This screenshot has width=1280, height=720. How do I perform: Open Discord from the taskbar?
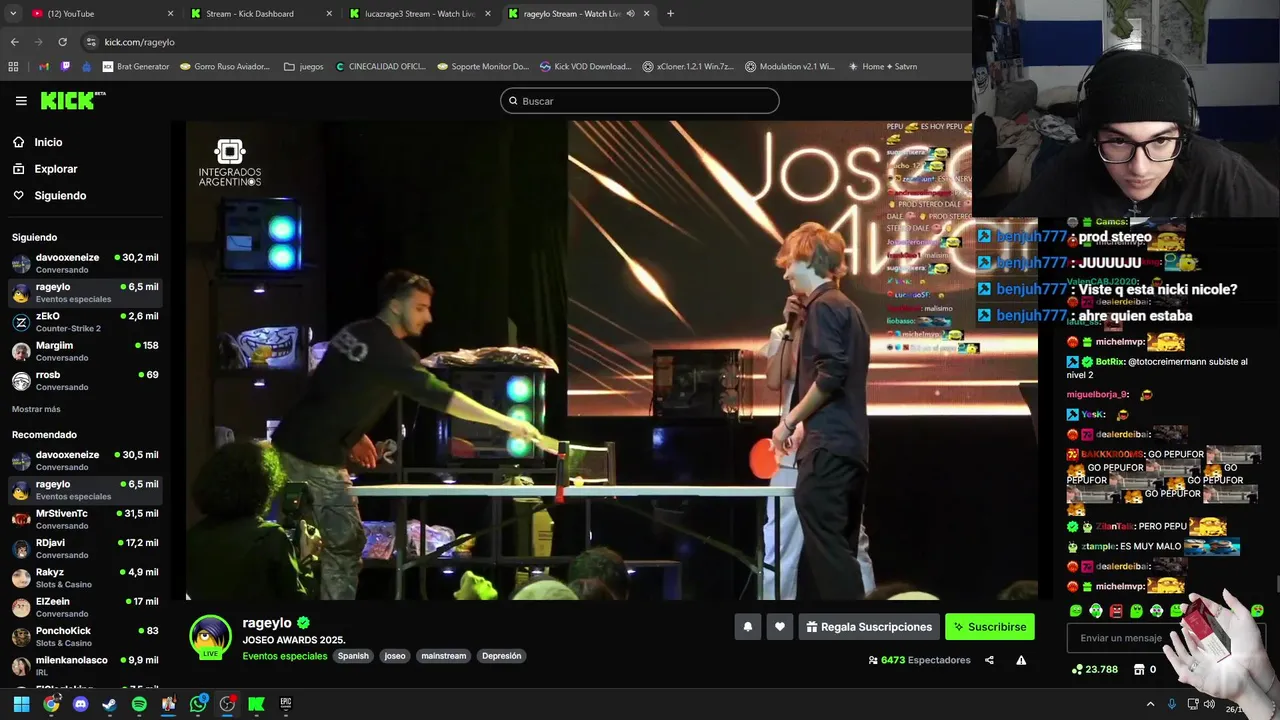coord(80,704)
